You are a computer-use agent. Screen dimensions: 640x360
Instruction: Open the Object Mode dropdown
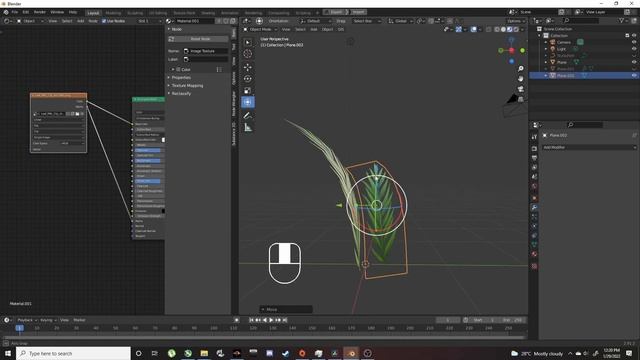(260, 29)
